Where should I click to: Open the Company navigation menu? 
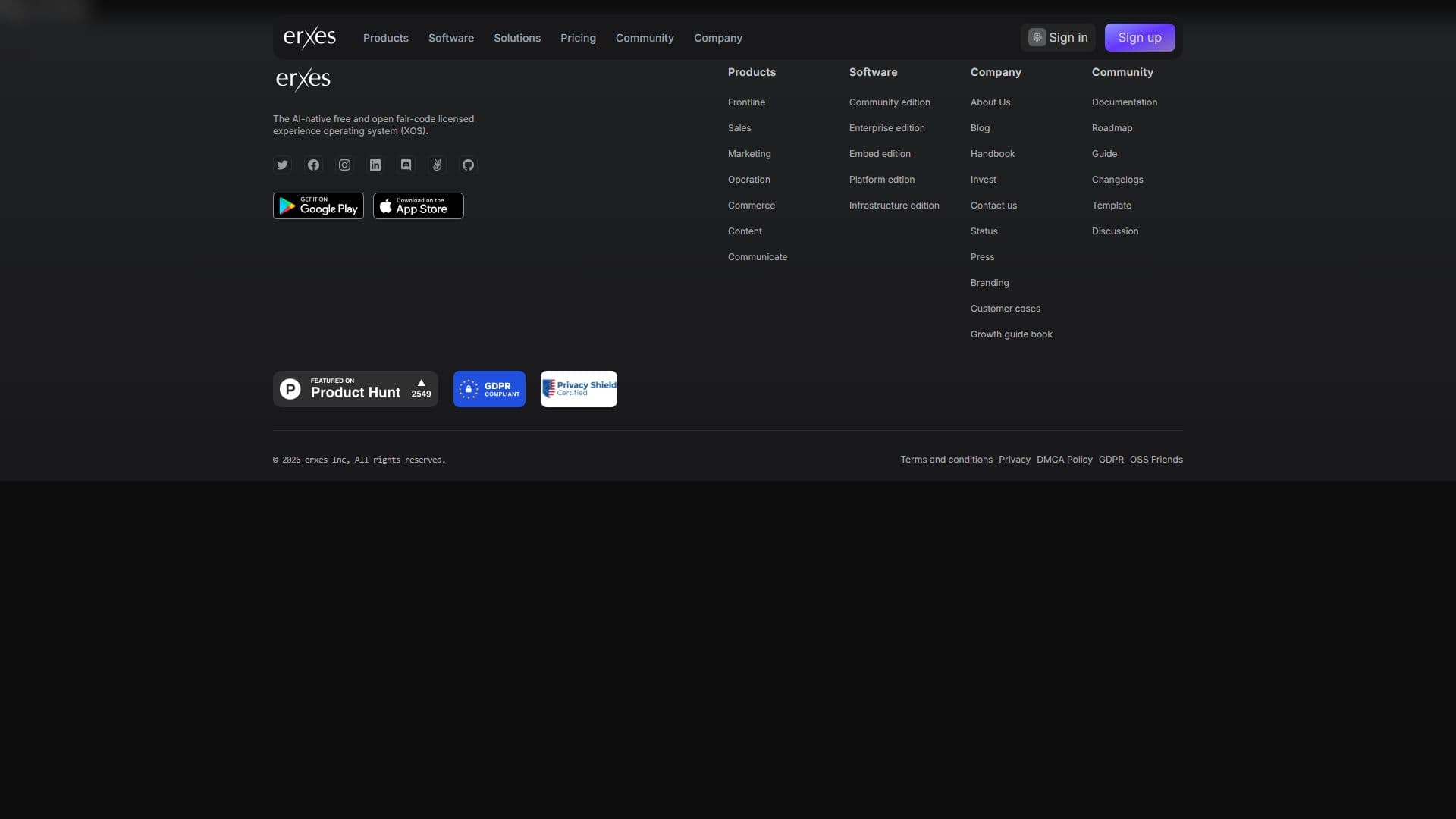click(x=718, y=38)
